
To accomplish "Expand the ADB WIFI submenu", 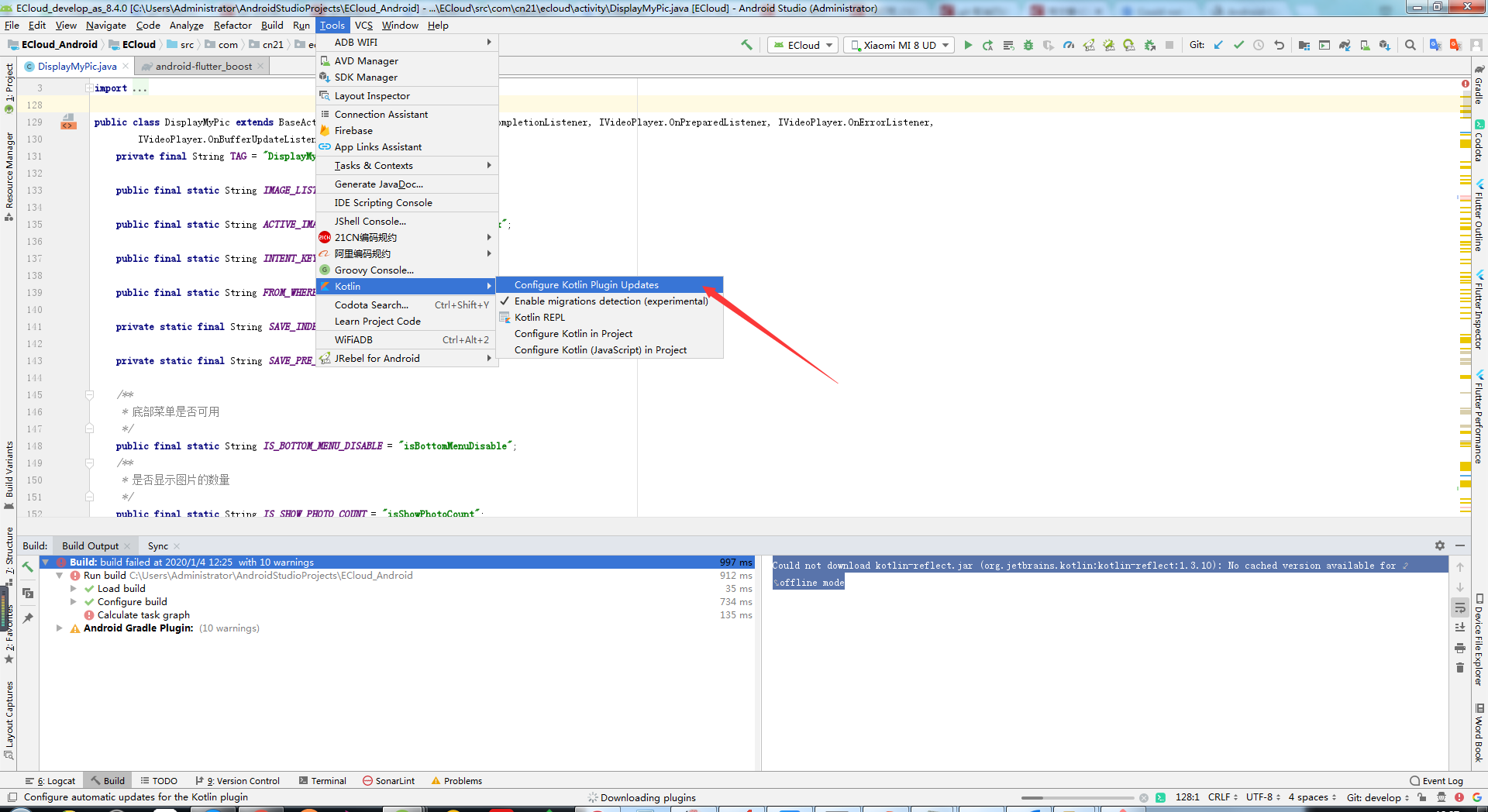I will [x=407, y=43].
